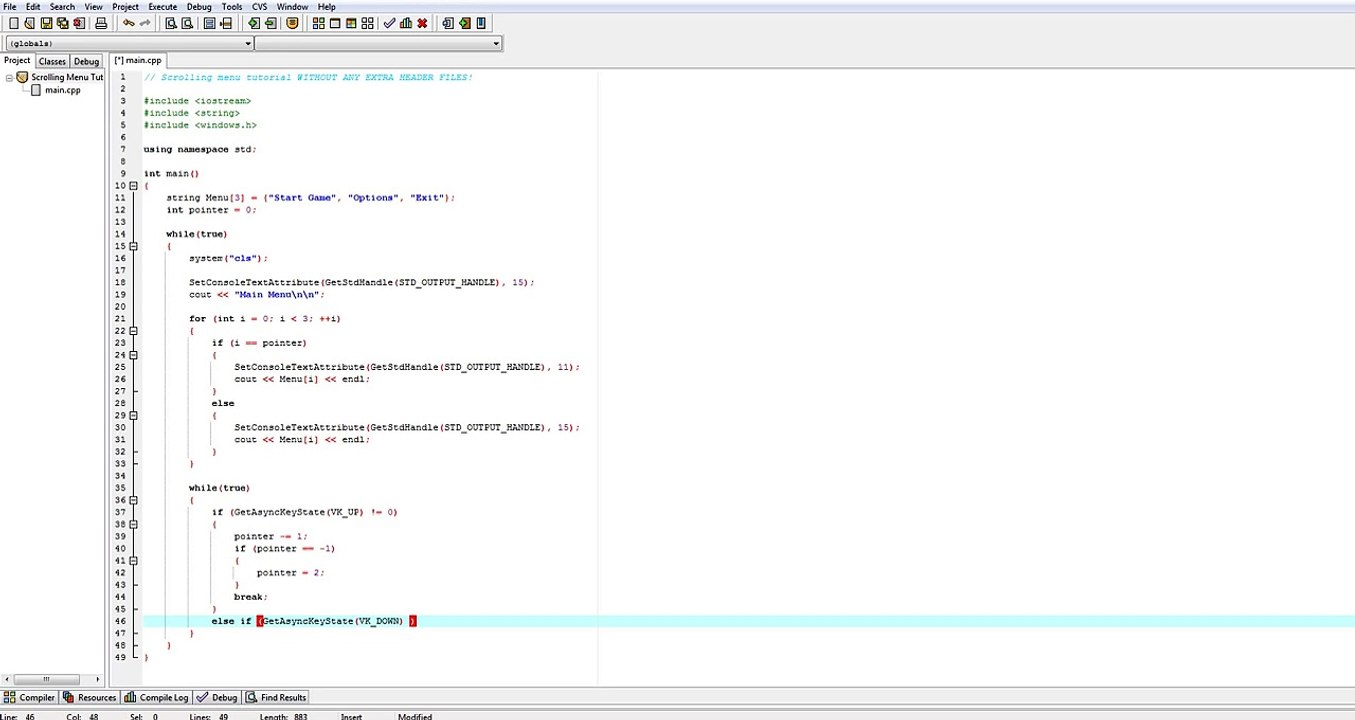Collapse the if block fold at line 24
This screenshot has width=1355, height=720.
pyautogui.click(x=134, y=355)
